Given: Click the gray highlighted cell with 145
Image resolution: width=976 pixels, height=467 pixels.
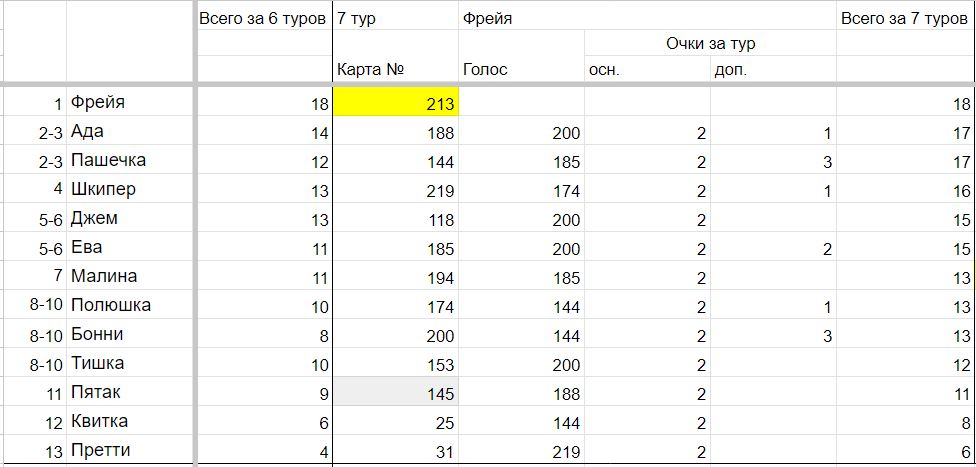Looking at the screenshot, I should click(x=396, y=393).
